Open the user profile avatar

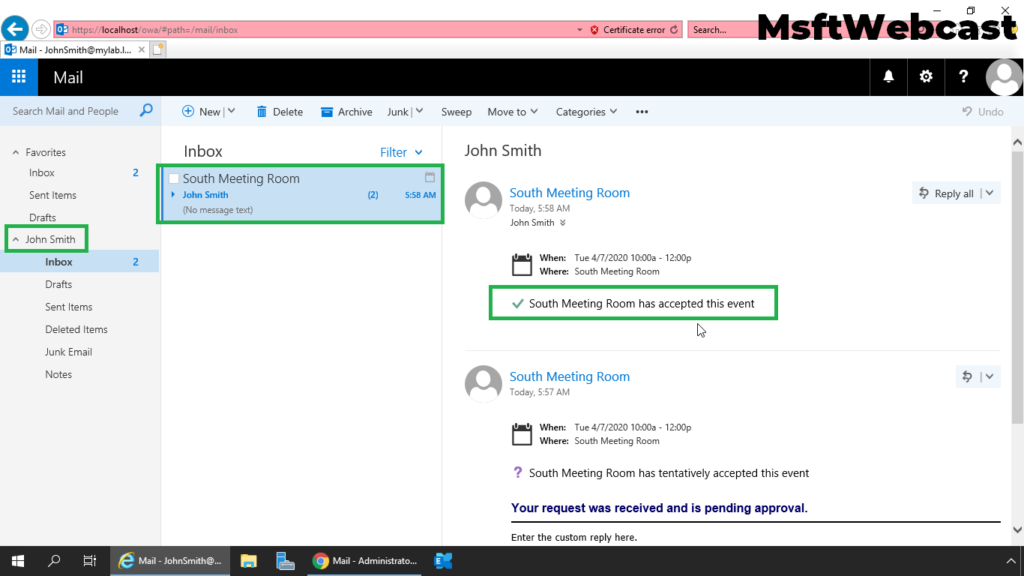click(1003, 77)
